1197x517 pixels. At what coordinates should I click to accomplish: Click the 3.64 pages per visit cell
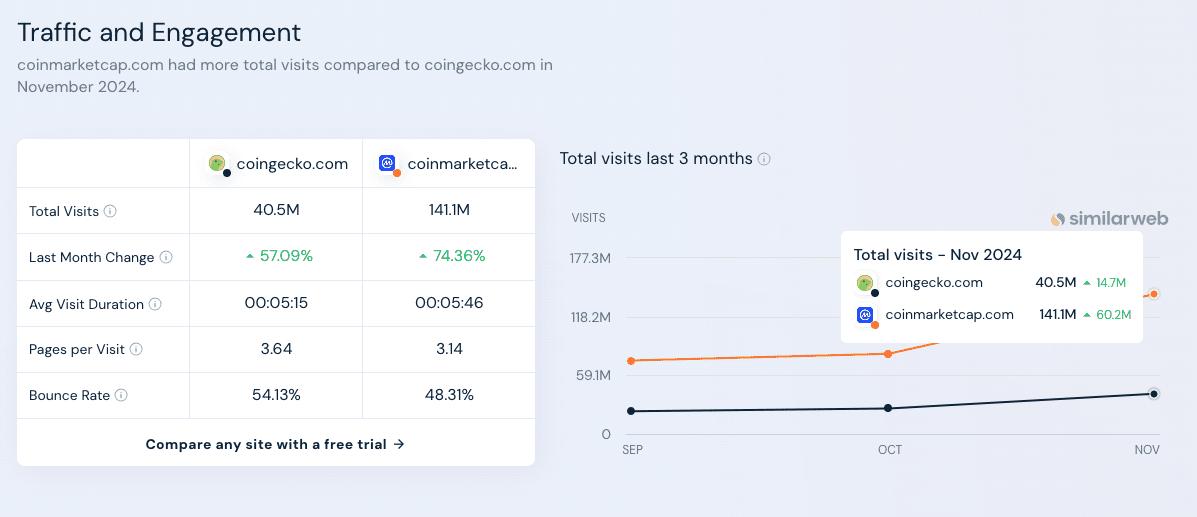click(276, 349)
